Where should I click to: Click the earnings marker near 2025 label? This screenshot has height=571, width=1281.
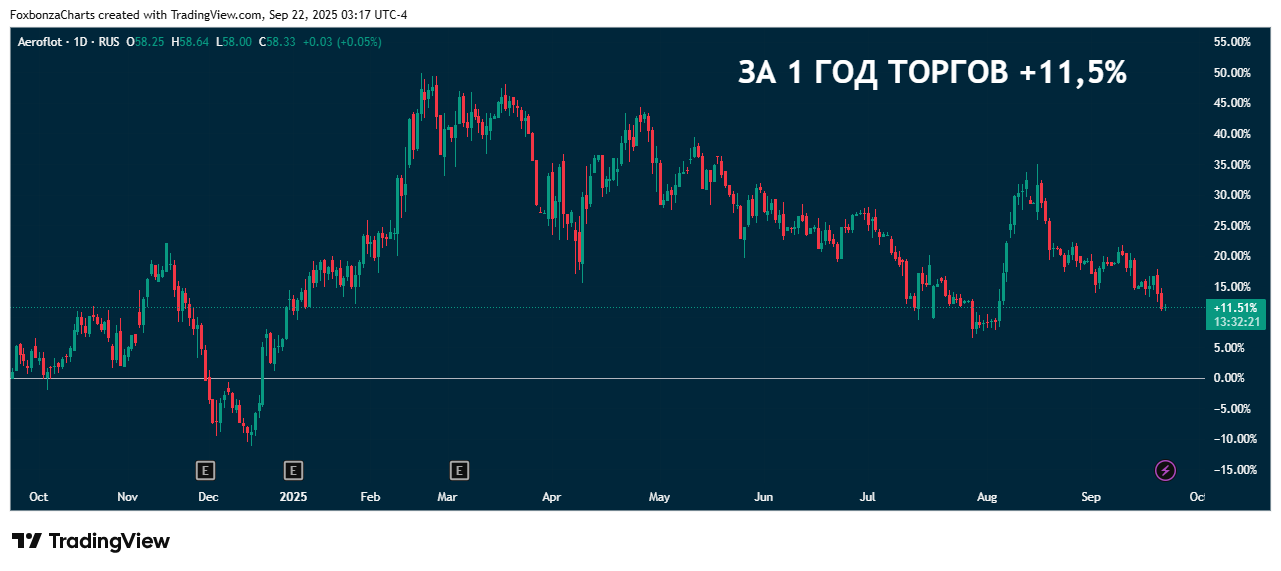pyautogui.click(x=293, y=469)
